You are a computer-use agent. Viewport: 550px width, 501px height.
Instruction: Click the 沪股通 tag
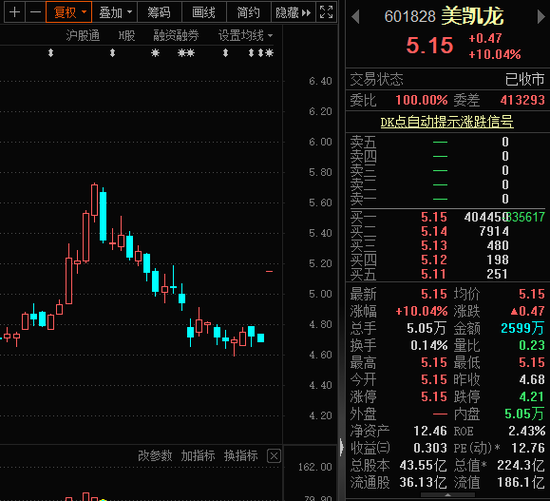coord(83,35)
